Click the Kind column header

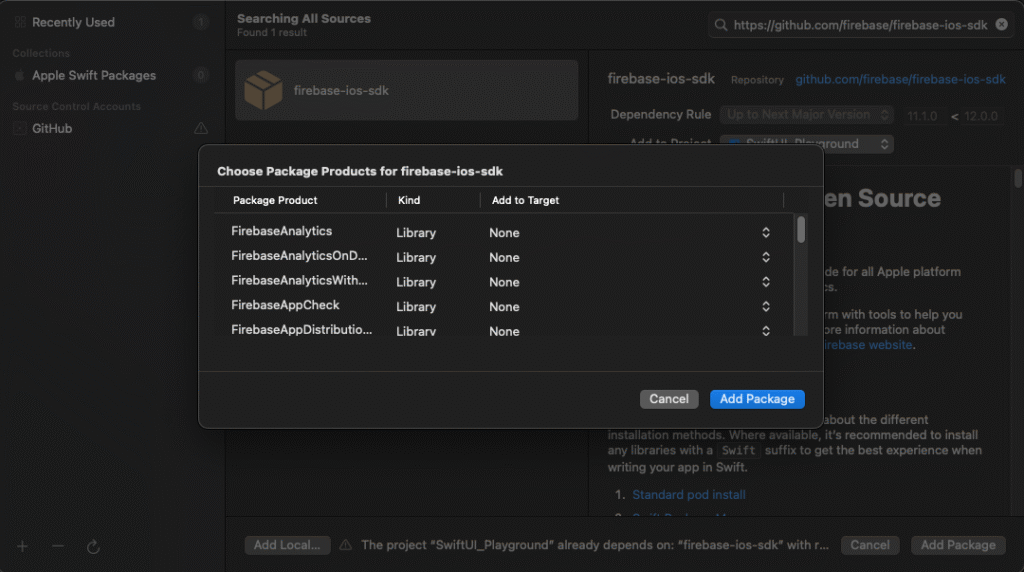pyautogui.click(x=409, y=200)
